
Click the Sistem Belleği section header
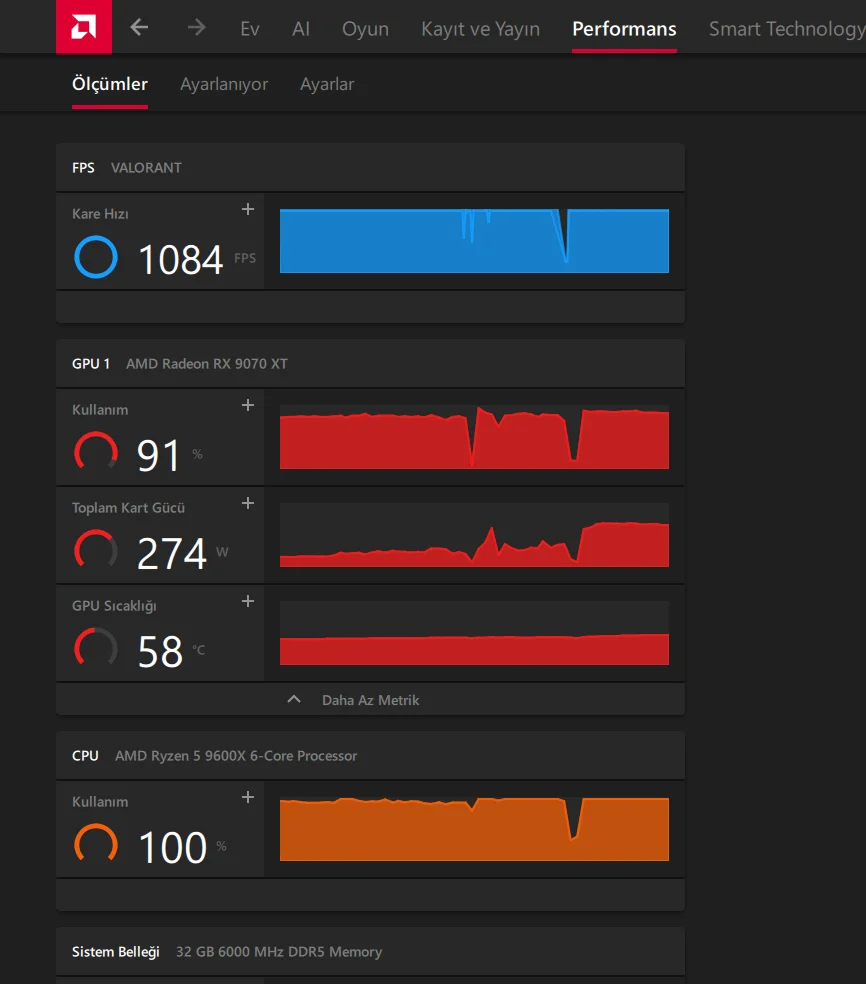[370, 951]
